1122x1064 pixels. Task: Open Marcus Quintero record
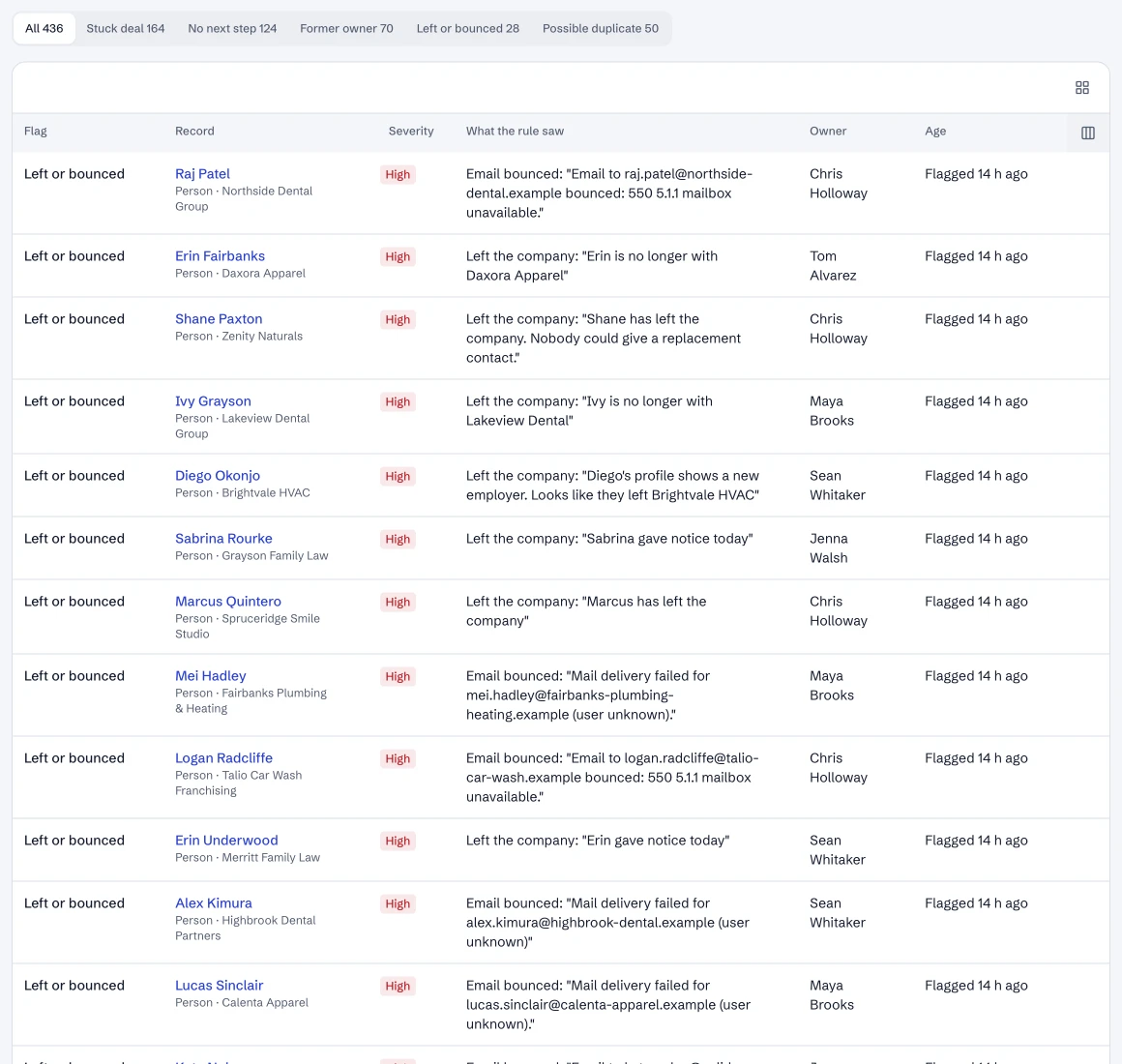[227, 602]
